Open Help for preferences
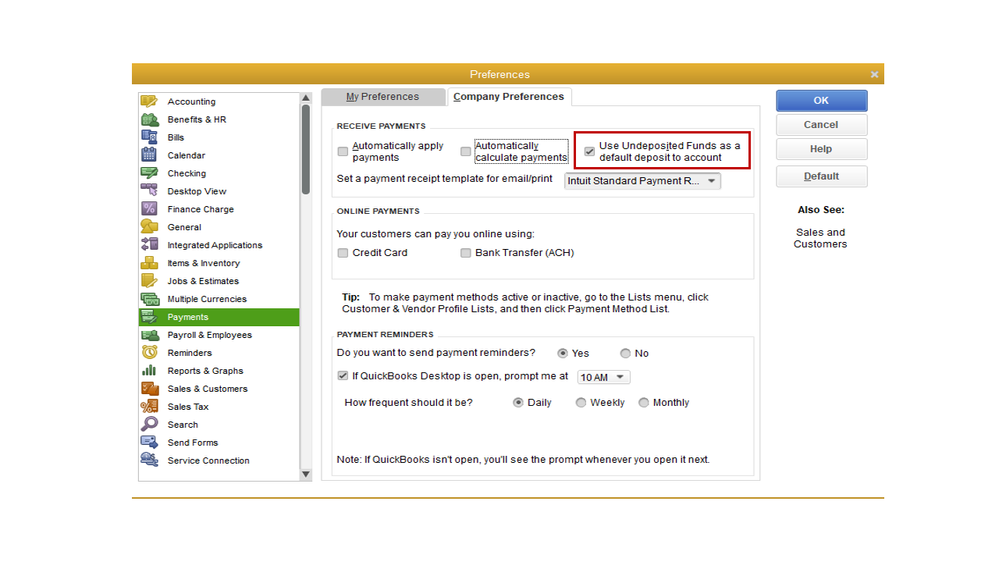 tap(821, 149)
